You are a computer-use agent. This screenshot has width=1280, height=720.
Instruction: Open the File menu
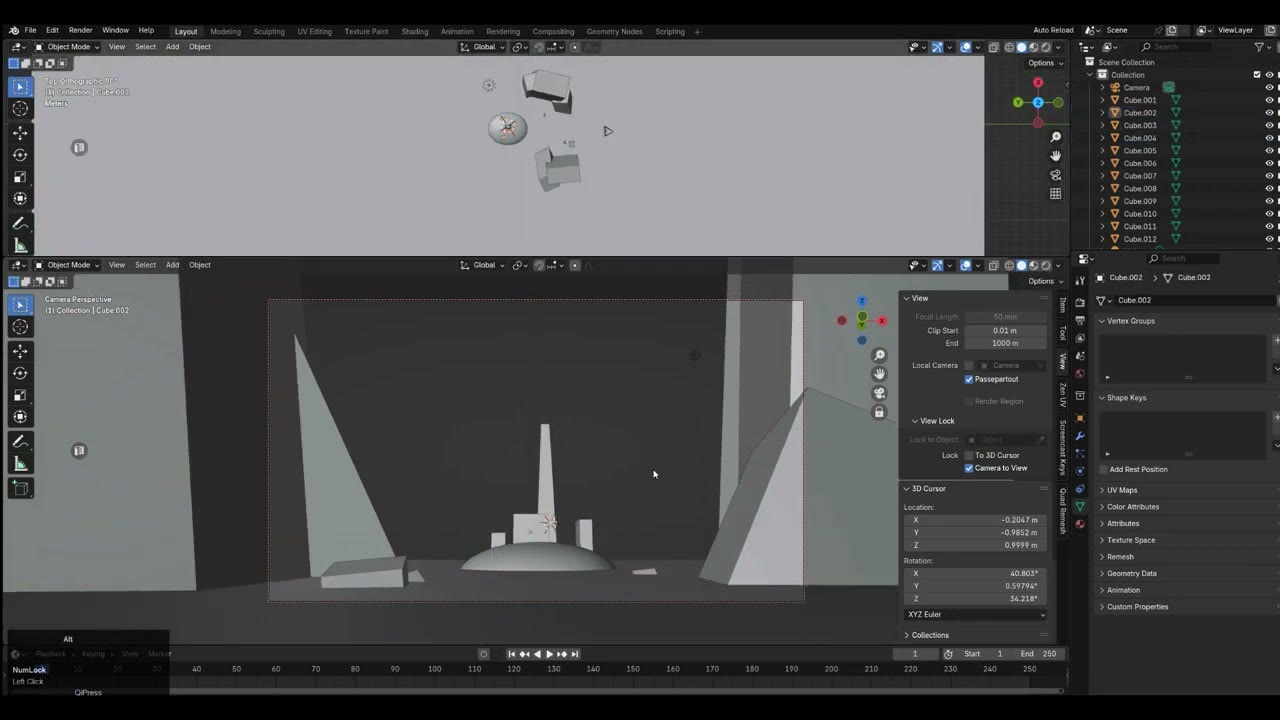[30, 31]
